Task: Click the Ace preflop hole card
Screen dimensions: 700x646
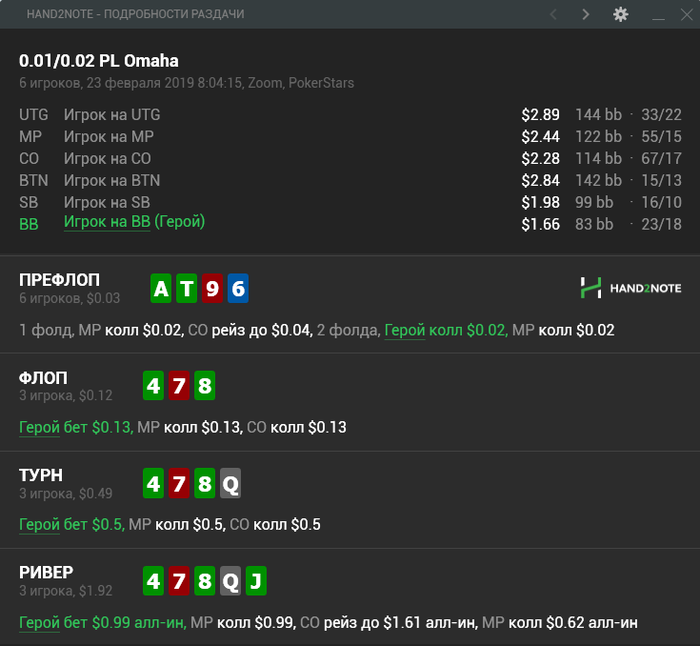Action: pyautogui.click(x=161, y=288)
